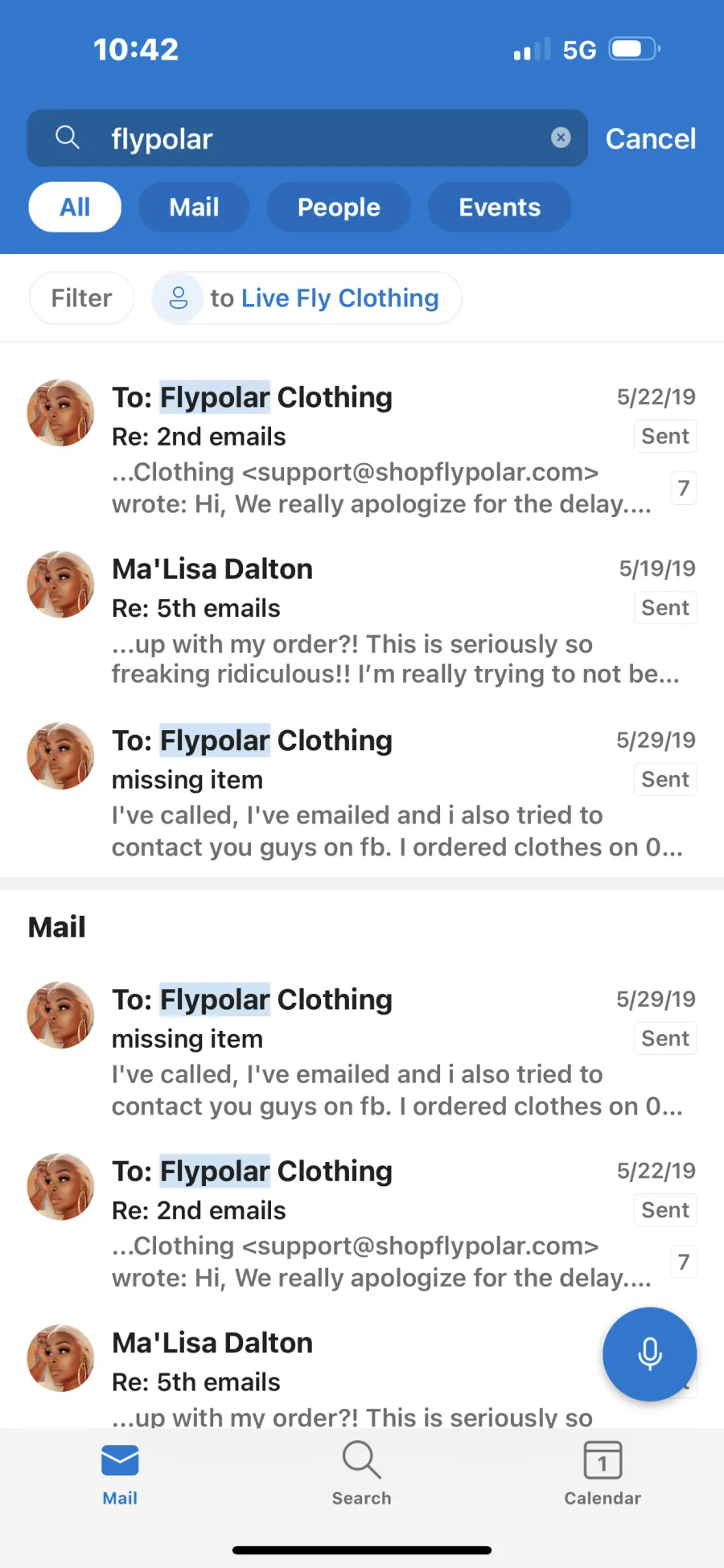
Task: Switch to the Events filter pill
Action: coord(500,207)
